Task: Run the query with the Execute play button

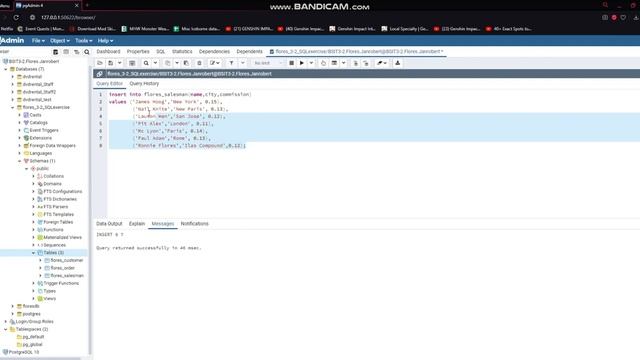Action: pos(302,63)
